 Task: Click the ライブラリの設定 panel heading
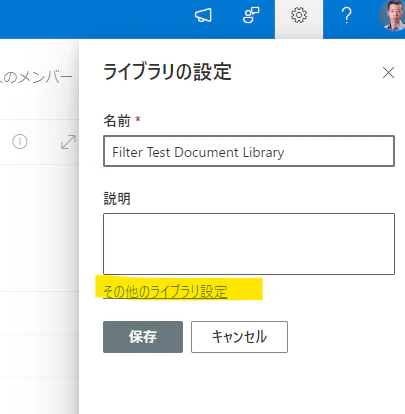(167, 72)
